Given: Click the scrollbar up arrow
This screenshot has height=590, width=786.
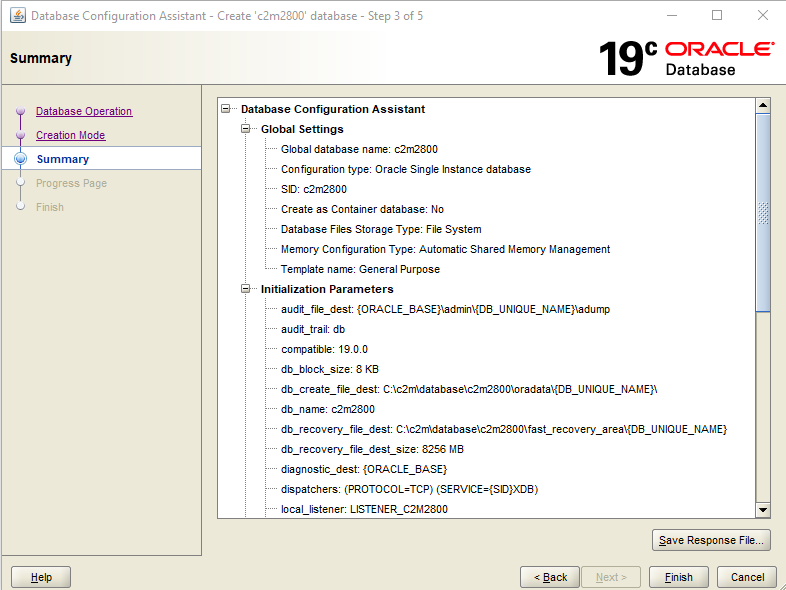Looking at the screenshot, I should [x=763, y=105].
